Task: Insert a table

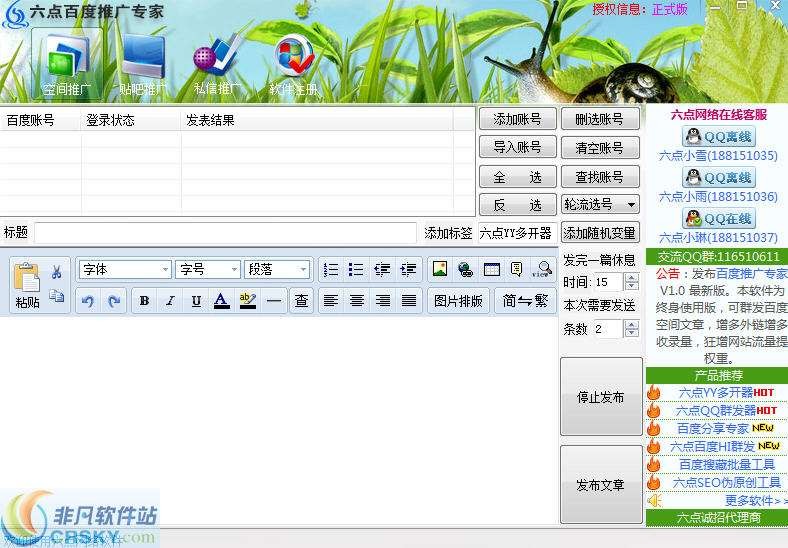Action: click(491, 269)
